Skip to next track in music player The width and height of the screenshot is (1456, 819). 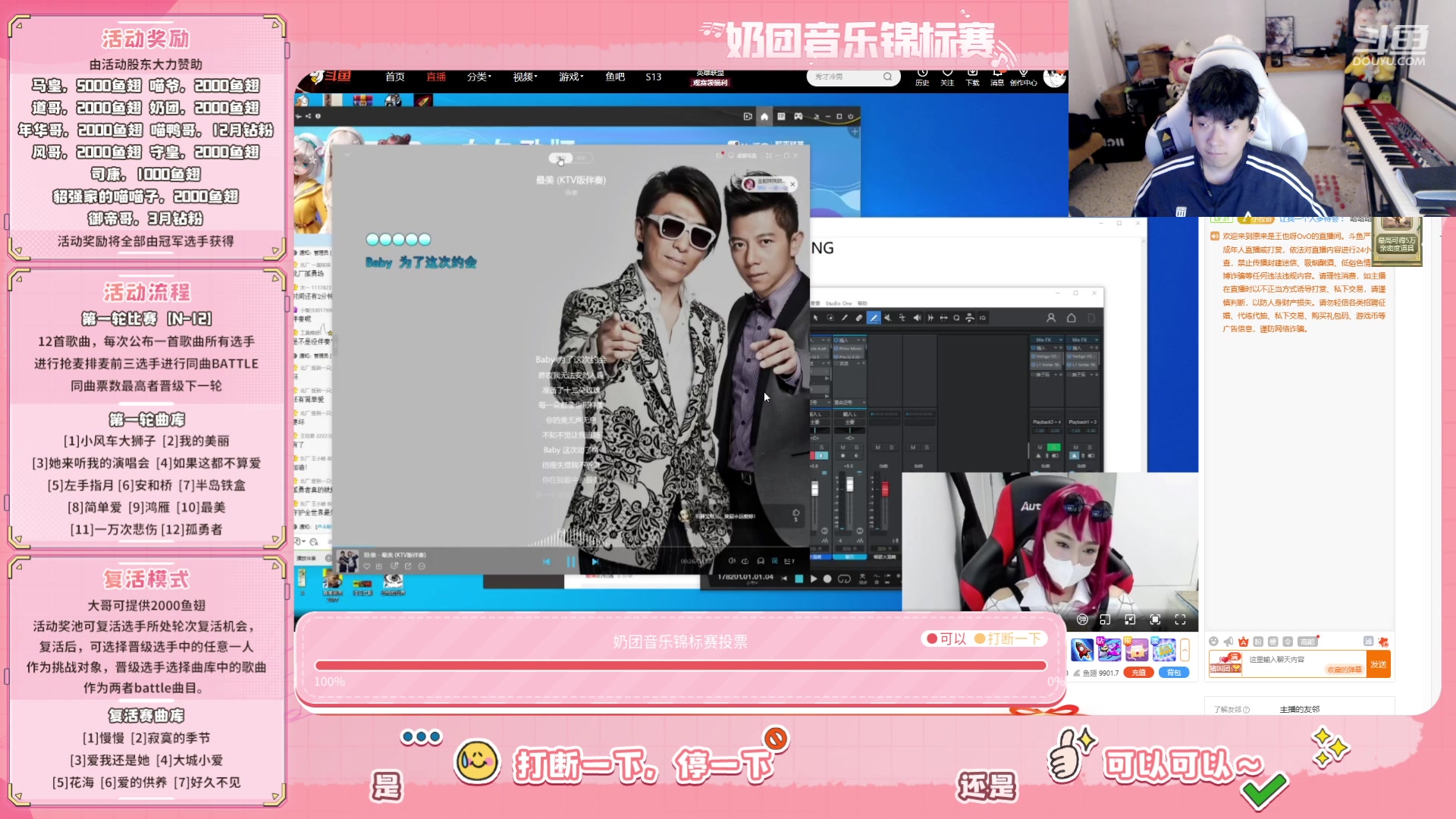(x=595, y=562)
